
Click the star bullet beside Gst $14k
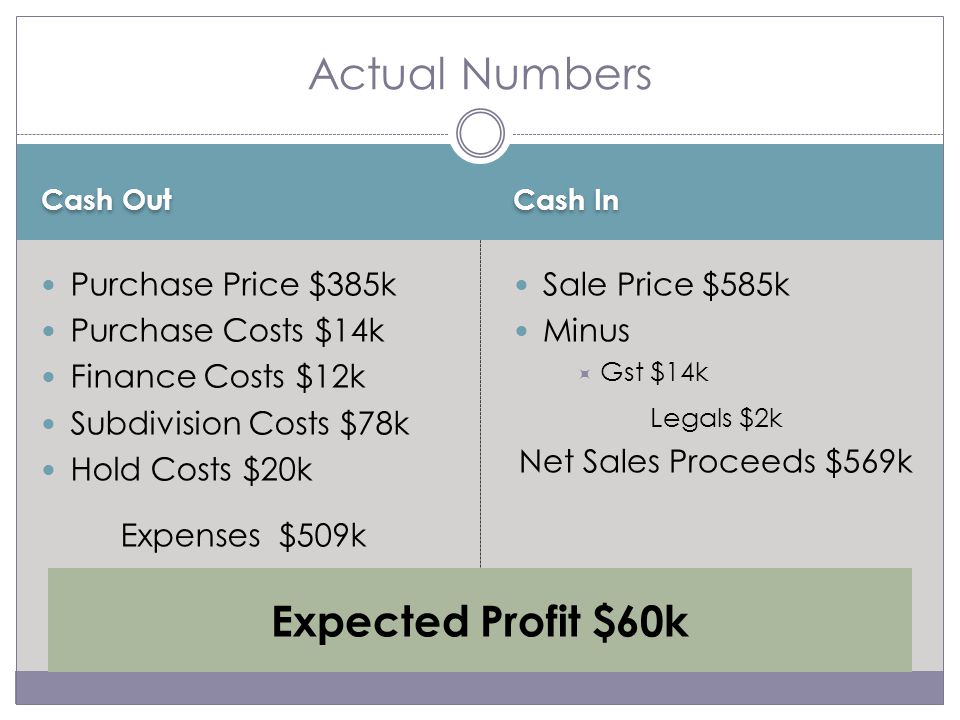click(585, 373)
